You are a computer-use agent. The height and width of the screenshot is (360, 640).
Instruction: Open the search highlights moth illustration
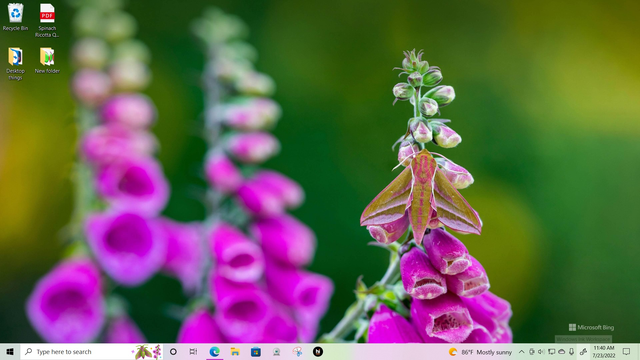tap(147, 351)
